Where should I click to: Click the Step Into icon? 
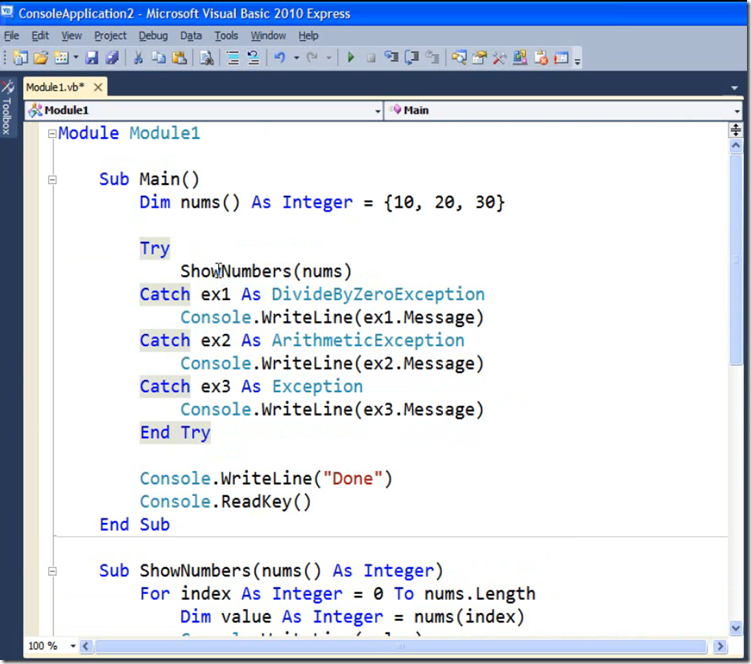[x=391, y=58]
